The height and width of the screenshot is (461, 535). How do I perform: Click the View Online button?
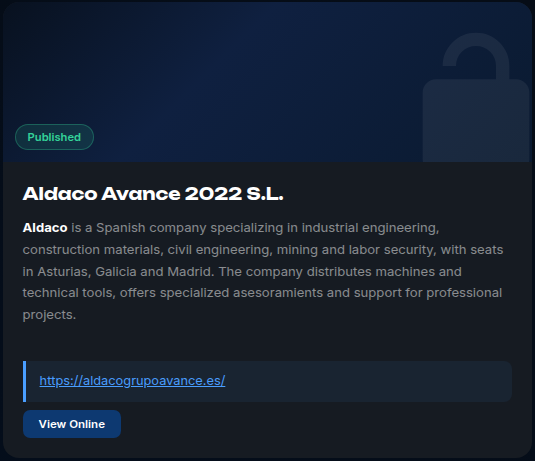point(72,424)
